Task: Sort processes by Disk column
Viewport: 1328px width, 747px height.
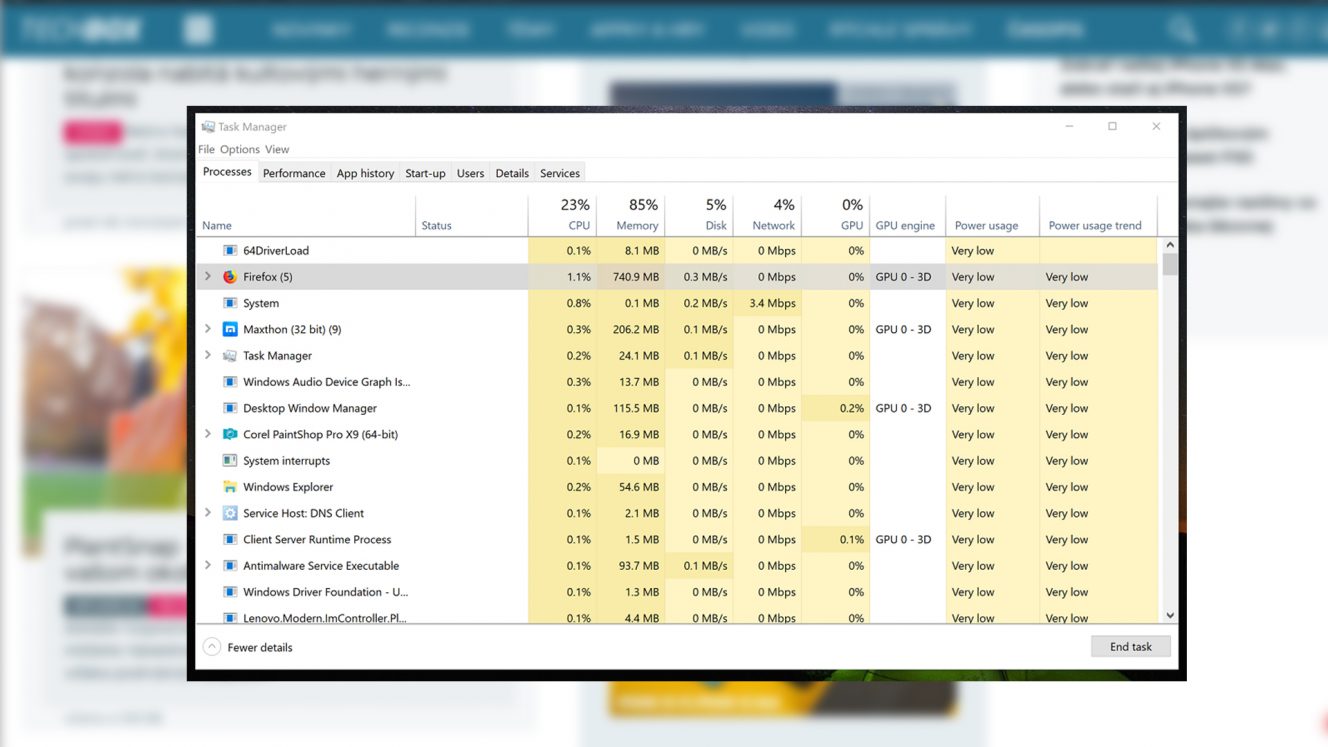Action: pyautogui.click(x=699, y=215)
